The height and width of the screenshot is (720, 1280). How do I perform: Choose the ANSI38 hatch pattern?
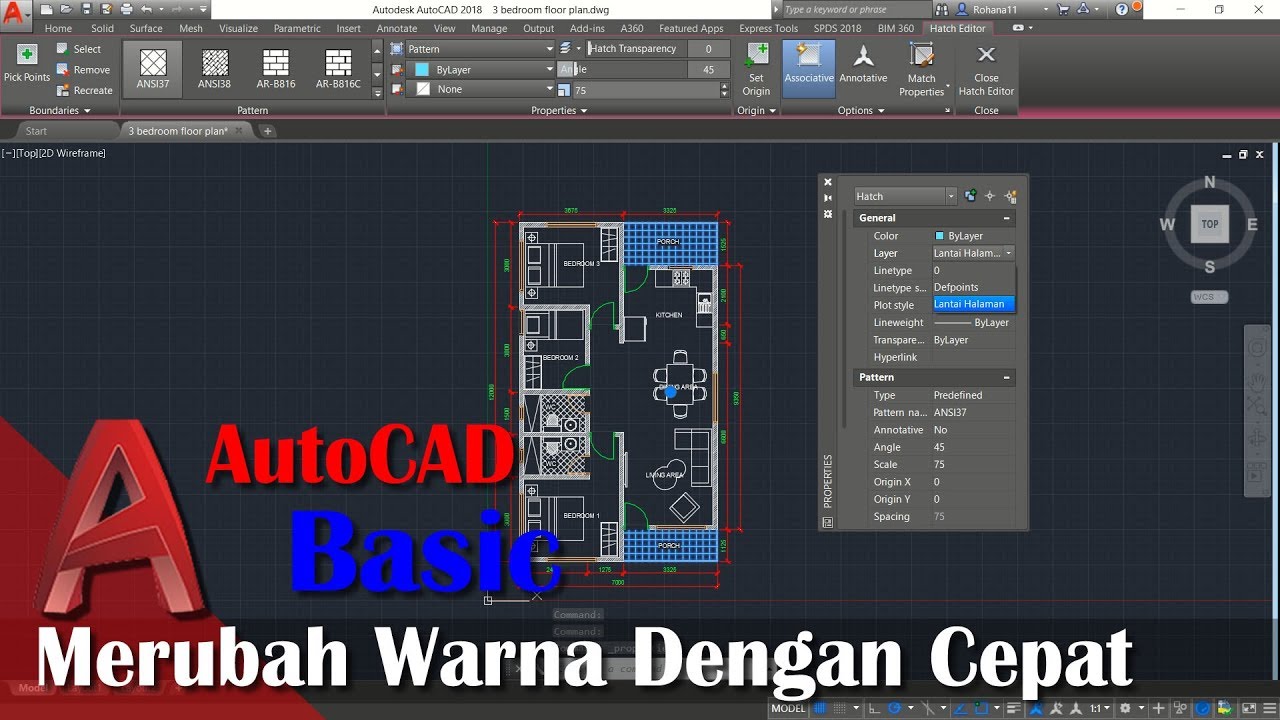pyautogui.click(x=214, y=69)
